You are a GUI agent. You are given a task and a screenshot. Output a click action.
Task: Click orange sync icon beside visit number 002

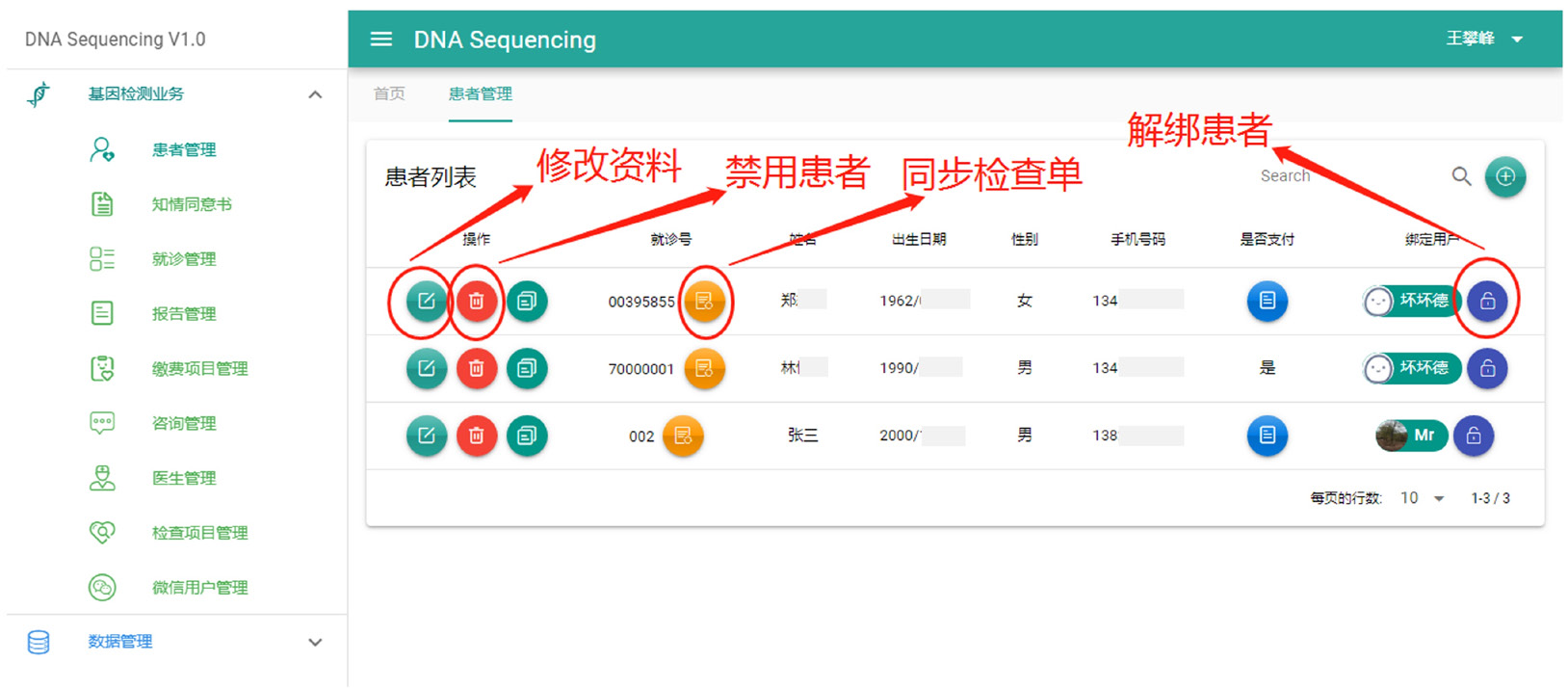683,437
